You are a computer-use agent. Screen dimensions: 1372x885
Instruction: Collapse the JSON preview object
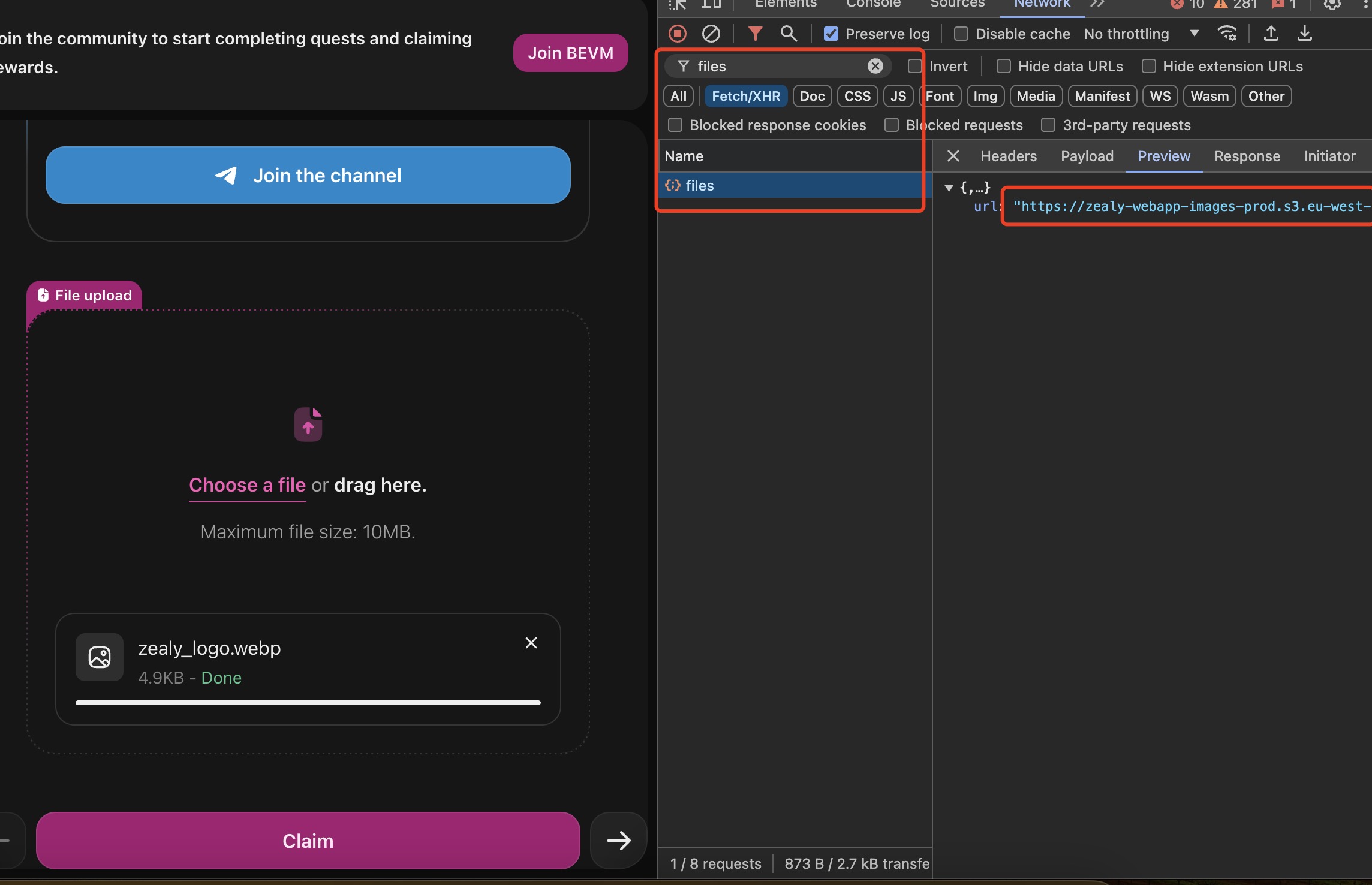click(949, 188)
